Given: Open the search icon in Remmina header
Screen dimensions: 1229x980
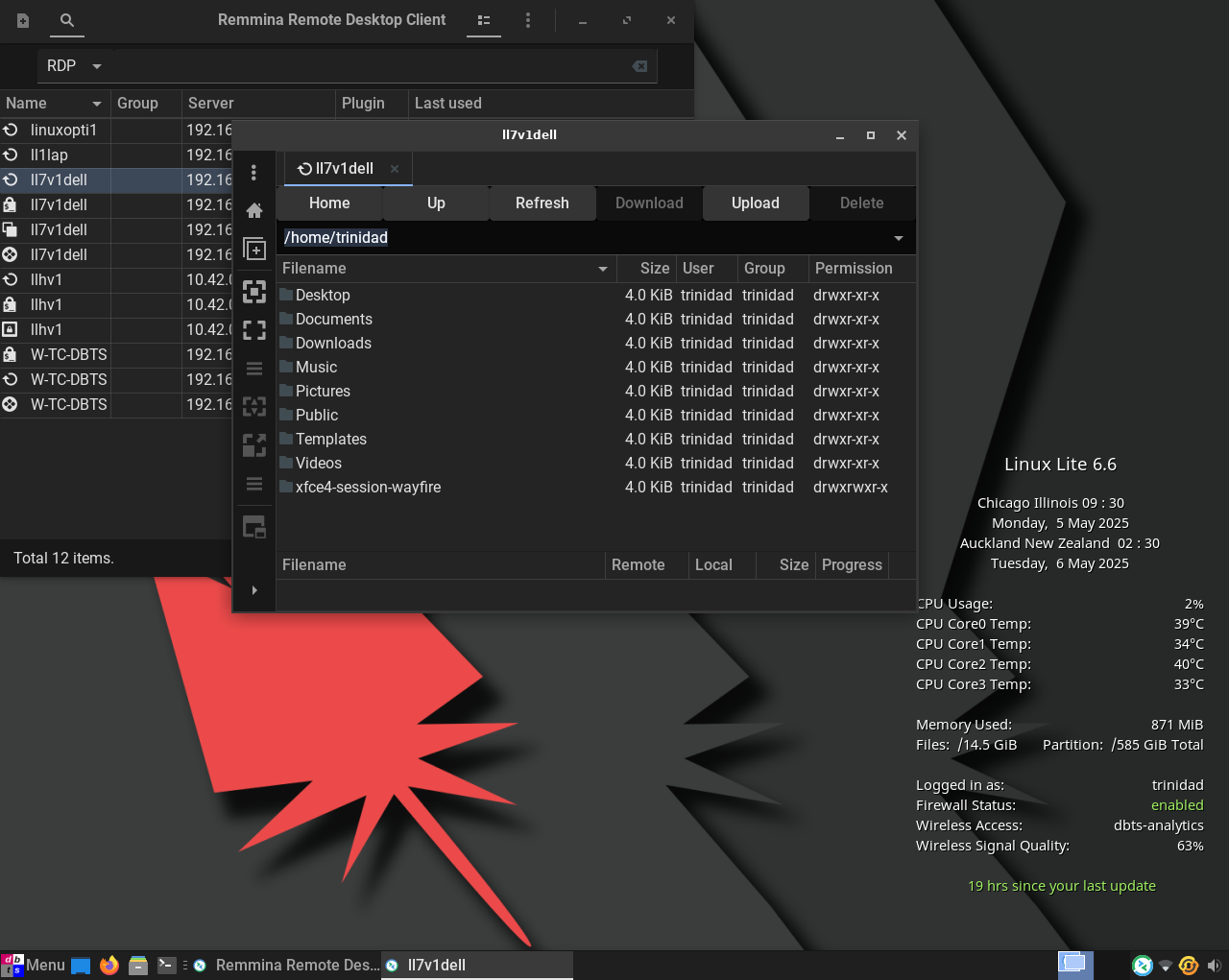Looking at the screenshot, I should click(x=67, y=20).
